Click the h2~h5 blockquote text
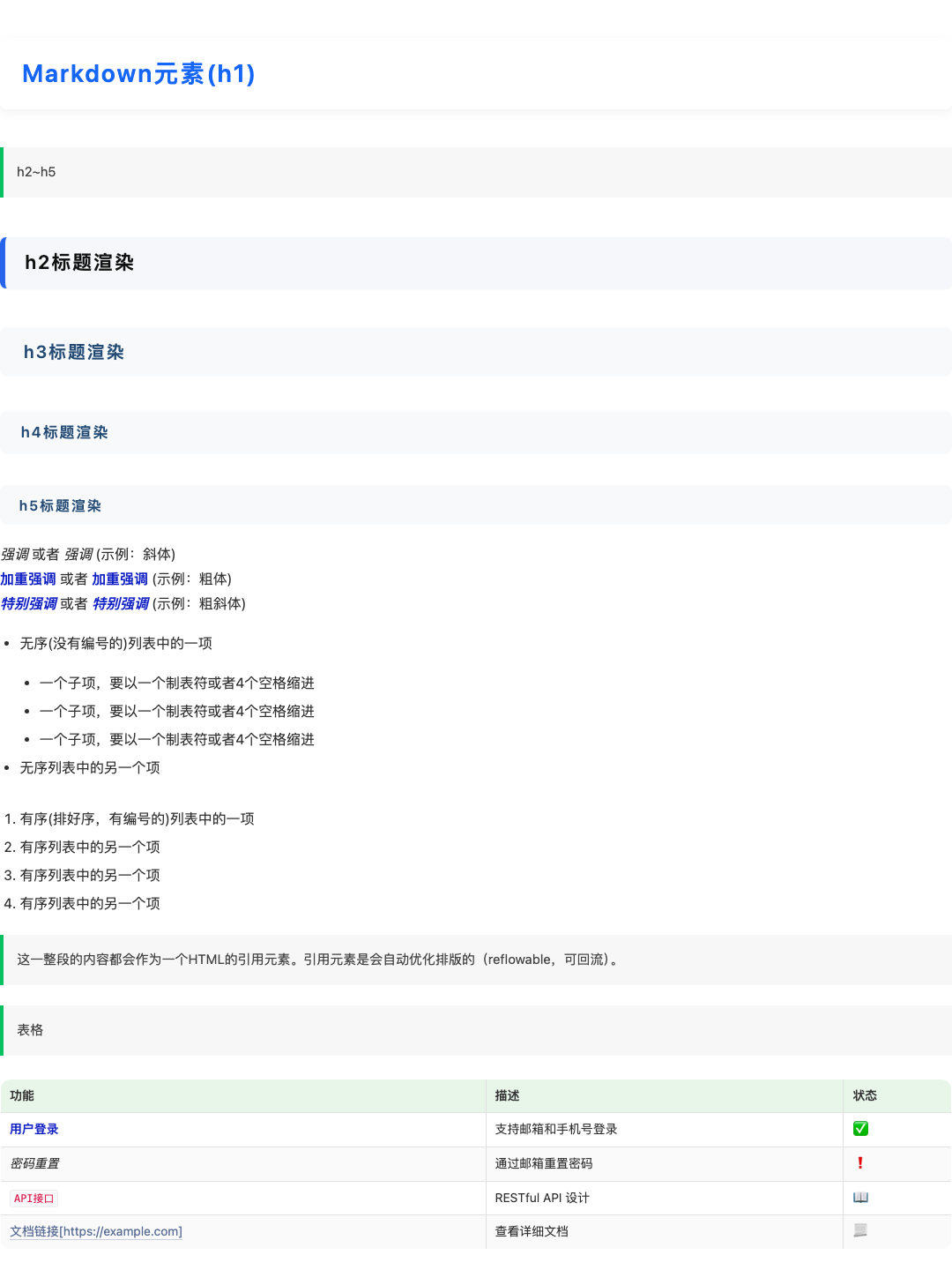Screen dimensions: 952x1270 coord(36,172)
